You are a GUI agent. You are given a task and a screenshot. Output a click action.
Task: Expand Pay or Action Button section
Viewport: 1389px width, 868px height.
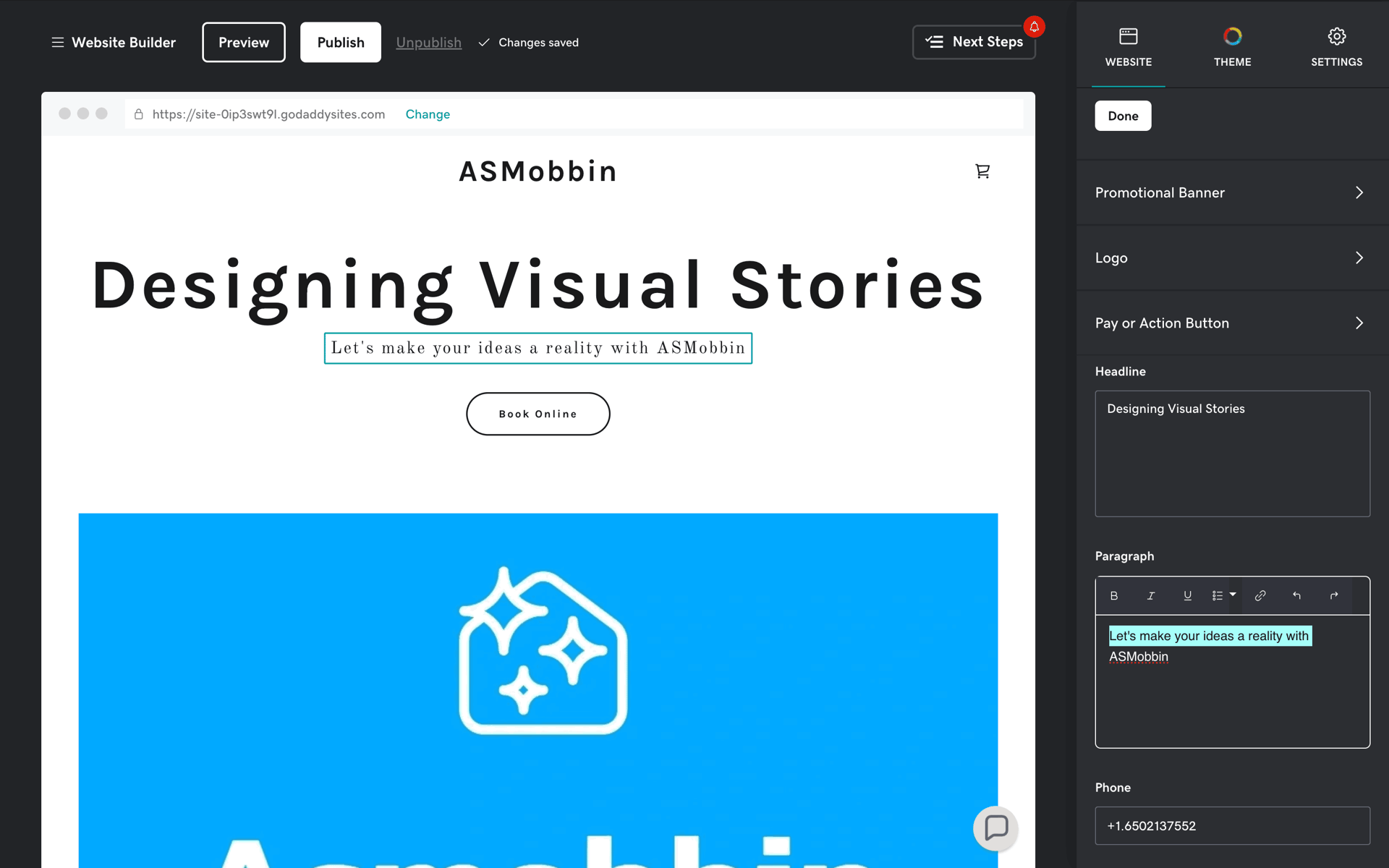coord(1232,323)
